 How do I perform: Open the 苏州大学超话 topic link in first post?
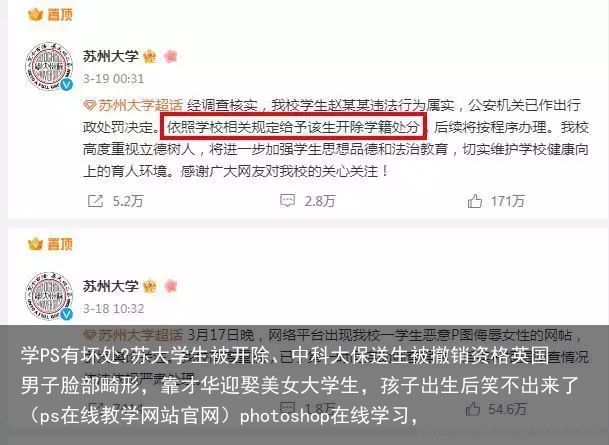pyautogui.click(x=133, y=105)
